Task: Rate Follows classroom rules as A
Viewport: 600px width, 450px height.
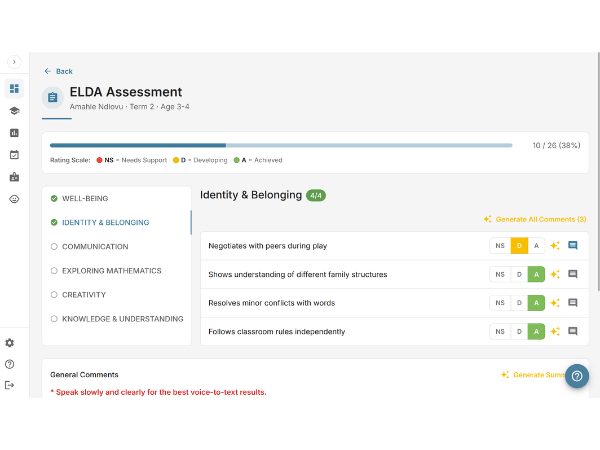Action: (x=536, y=332)
